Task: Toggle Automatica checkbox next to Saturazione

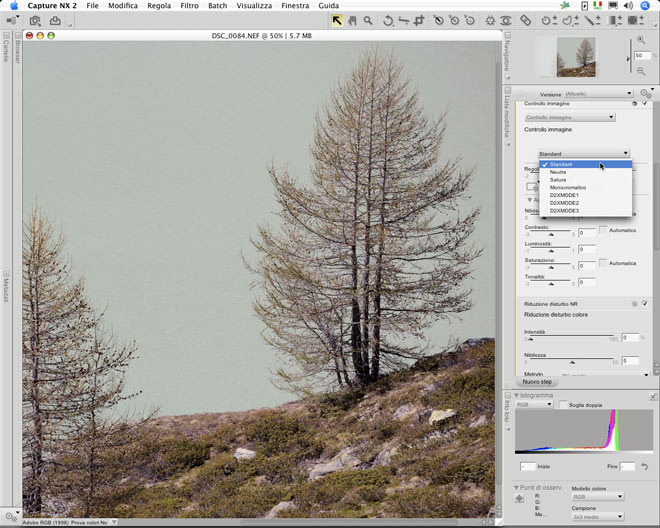Action: (603, 263)
